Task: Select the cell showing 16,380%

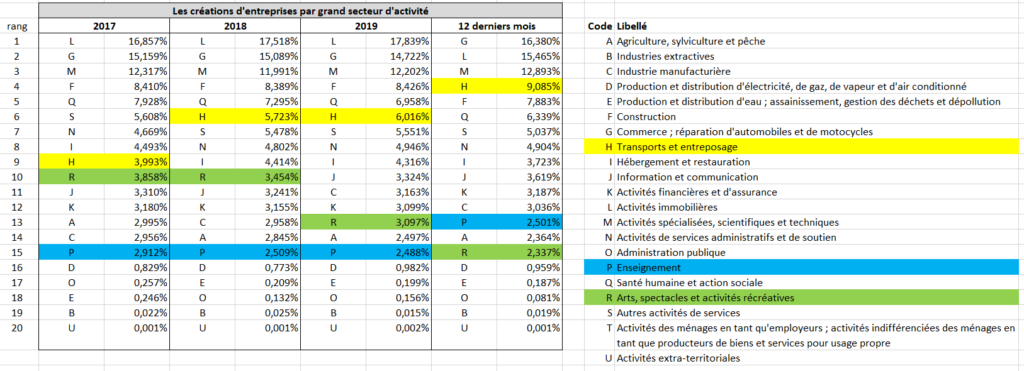Action: point(530,41)
